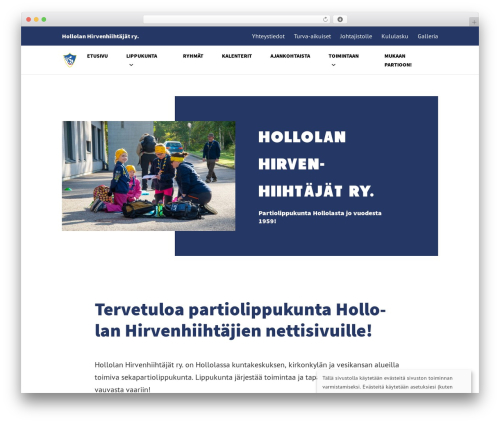
Task: Open the Lippukunta menu item
Action: click(x=142, y=56)
